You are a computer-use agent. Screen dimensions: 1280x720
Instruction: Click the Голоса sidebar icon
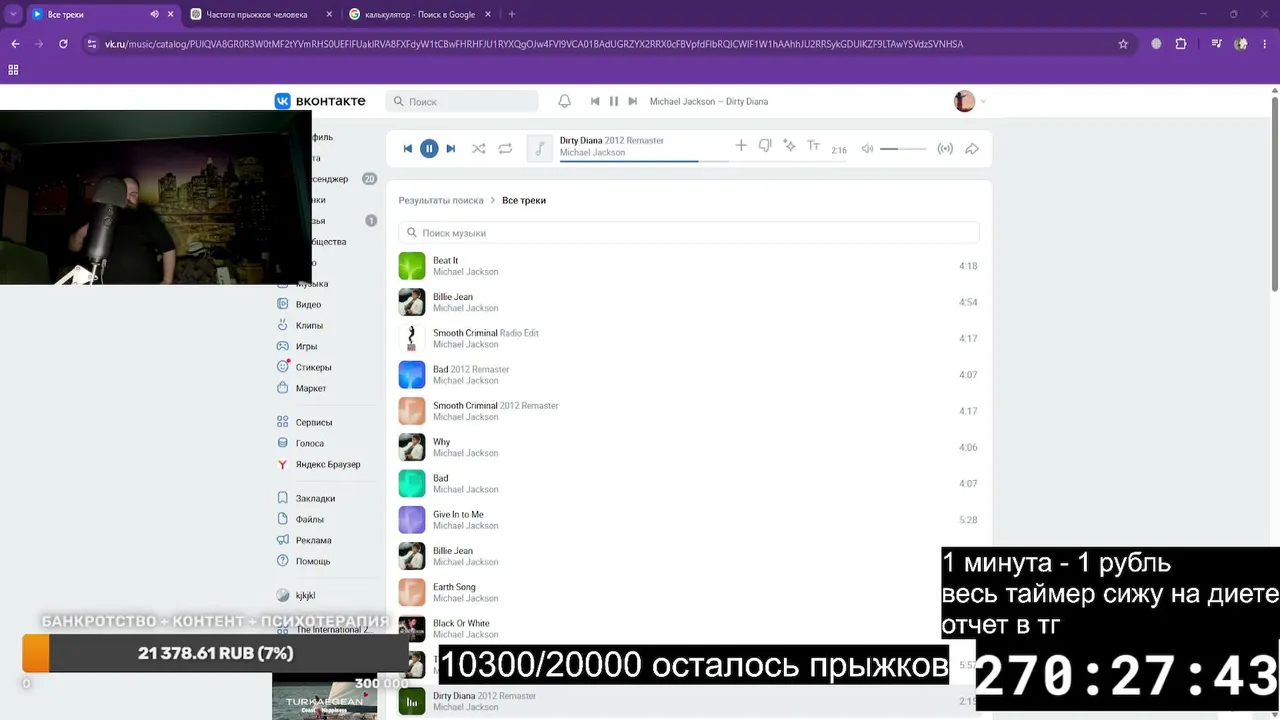(283, 443)
